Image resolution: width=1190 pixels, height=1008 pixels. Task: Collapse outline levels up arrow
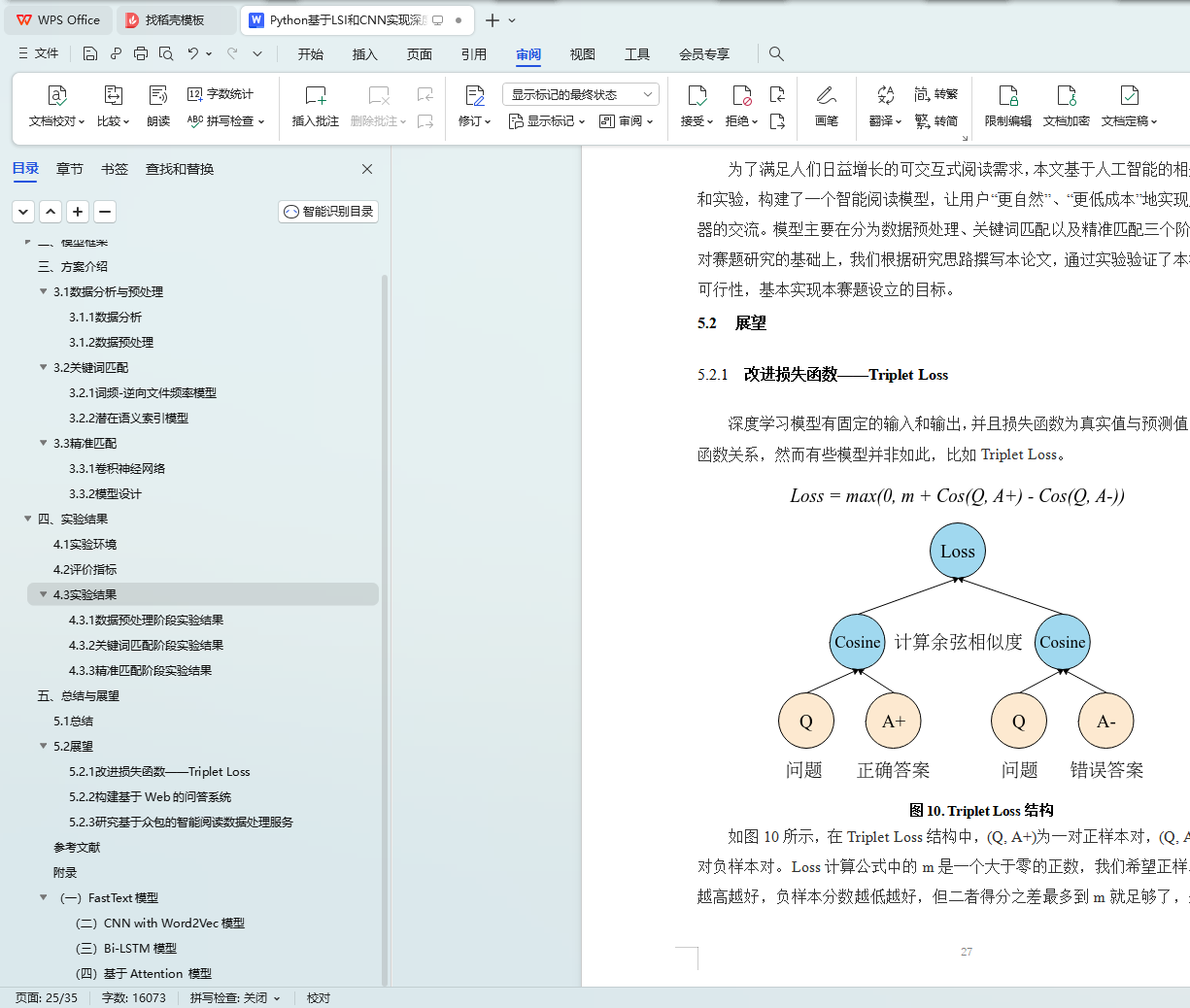click(51, 212)
